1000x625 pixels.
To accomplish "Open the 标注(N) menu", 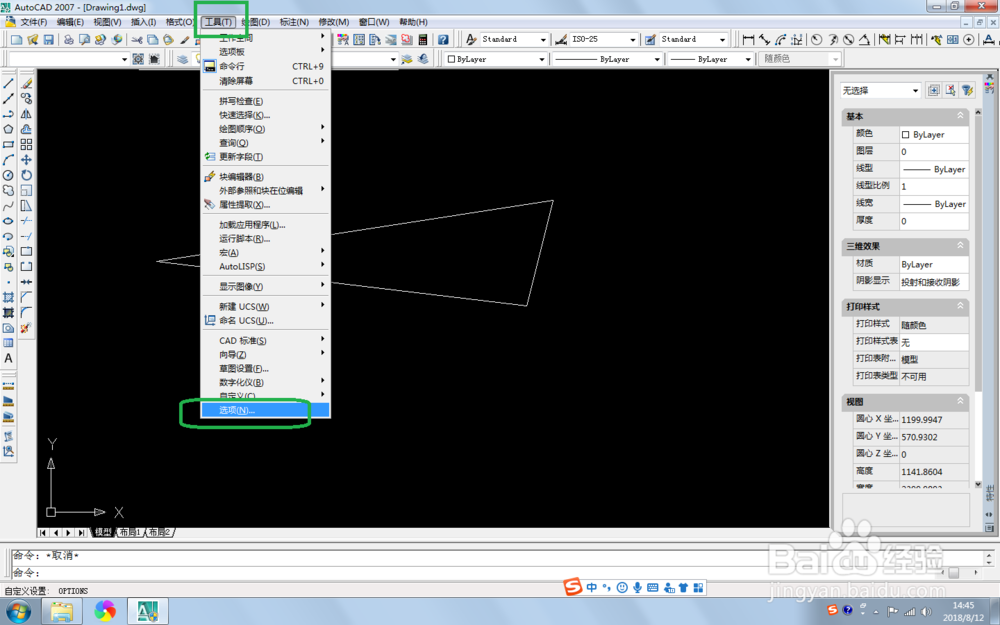I will coord(294,22).
